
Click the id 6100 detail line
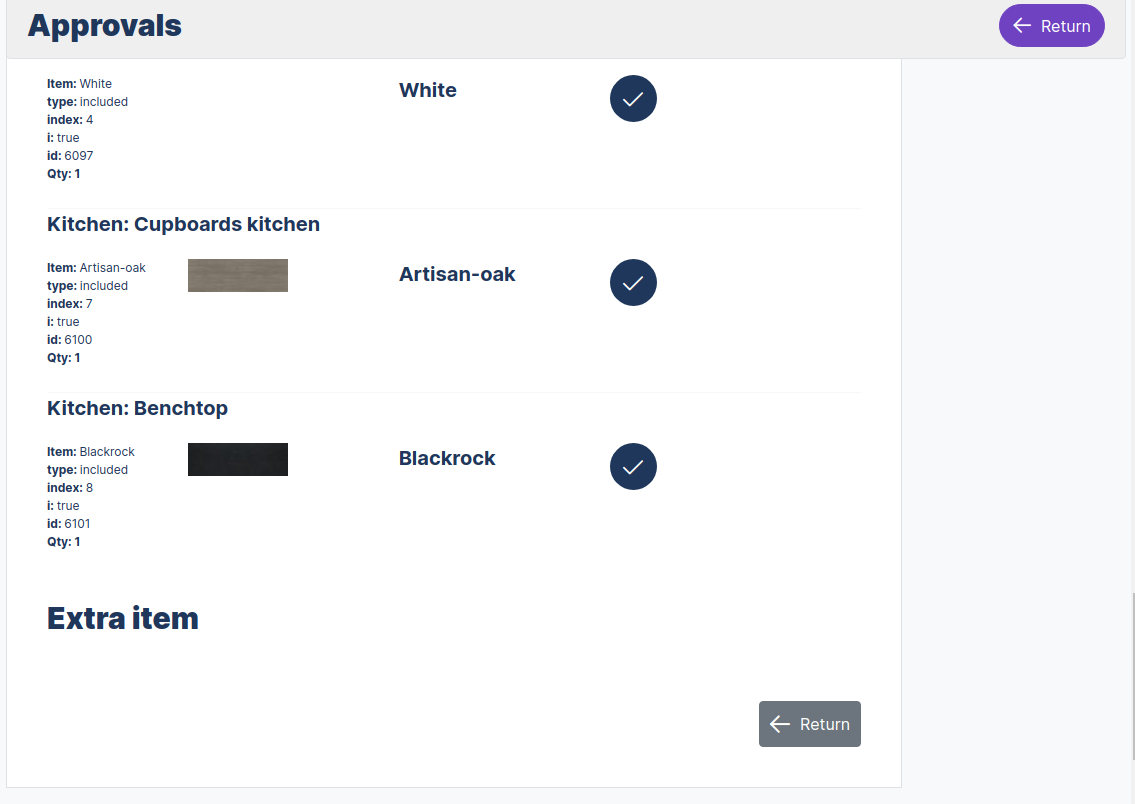(x=70, y=340)
